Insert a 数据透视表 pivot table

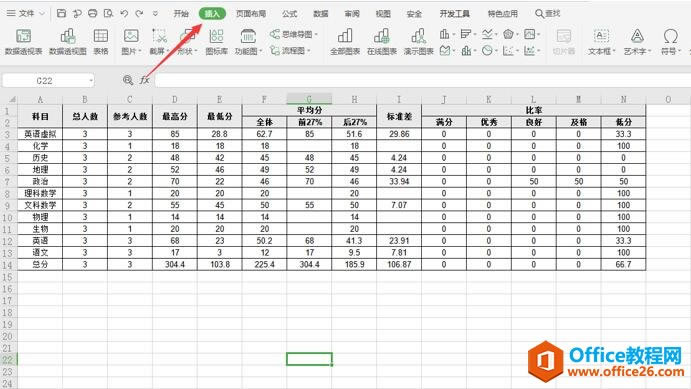[23, 42]
